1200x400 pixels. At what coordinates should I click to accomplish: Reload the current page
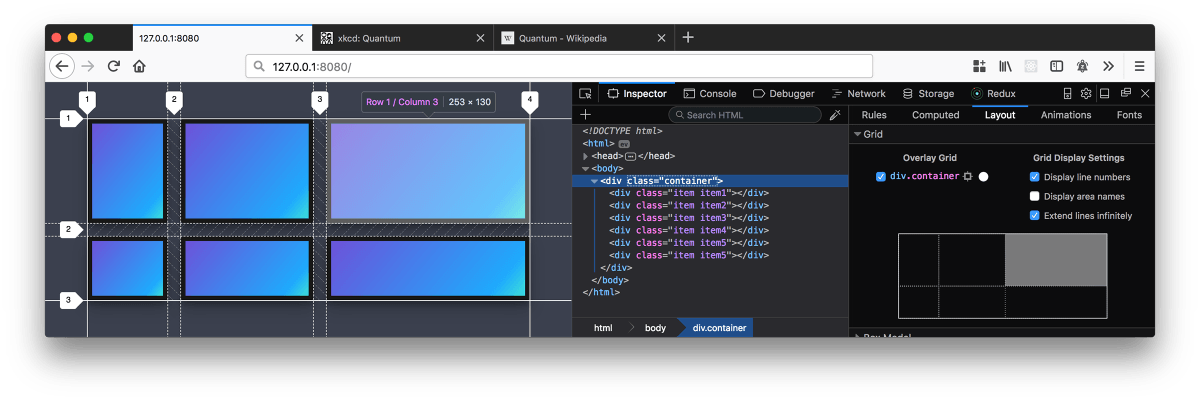point(114,66)
